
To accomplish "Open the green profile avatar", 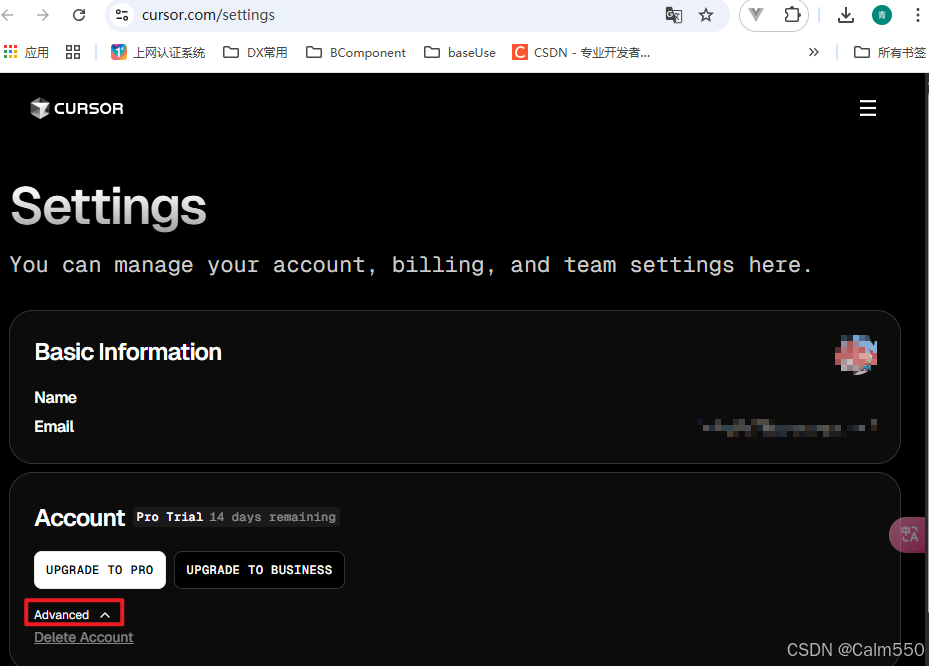I will [882, 15].
